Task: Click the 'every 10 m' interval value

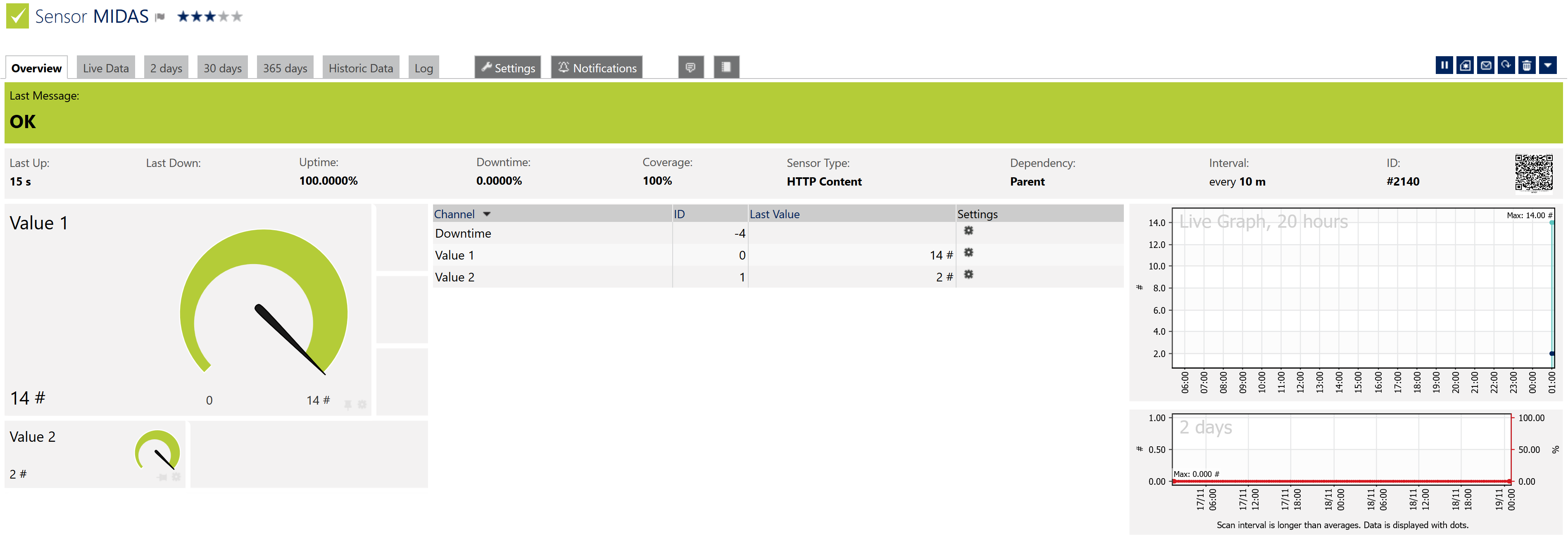Action: click(x=1237, y=181)
